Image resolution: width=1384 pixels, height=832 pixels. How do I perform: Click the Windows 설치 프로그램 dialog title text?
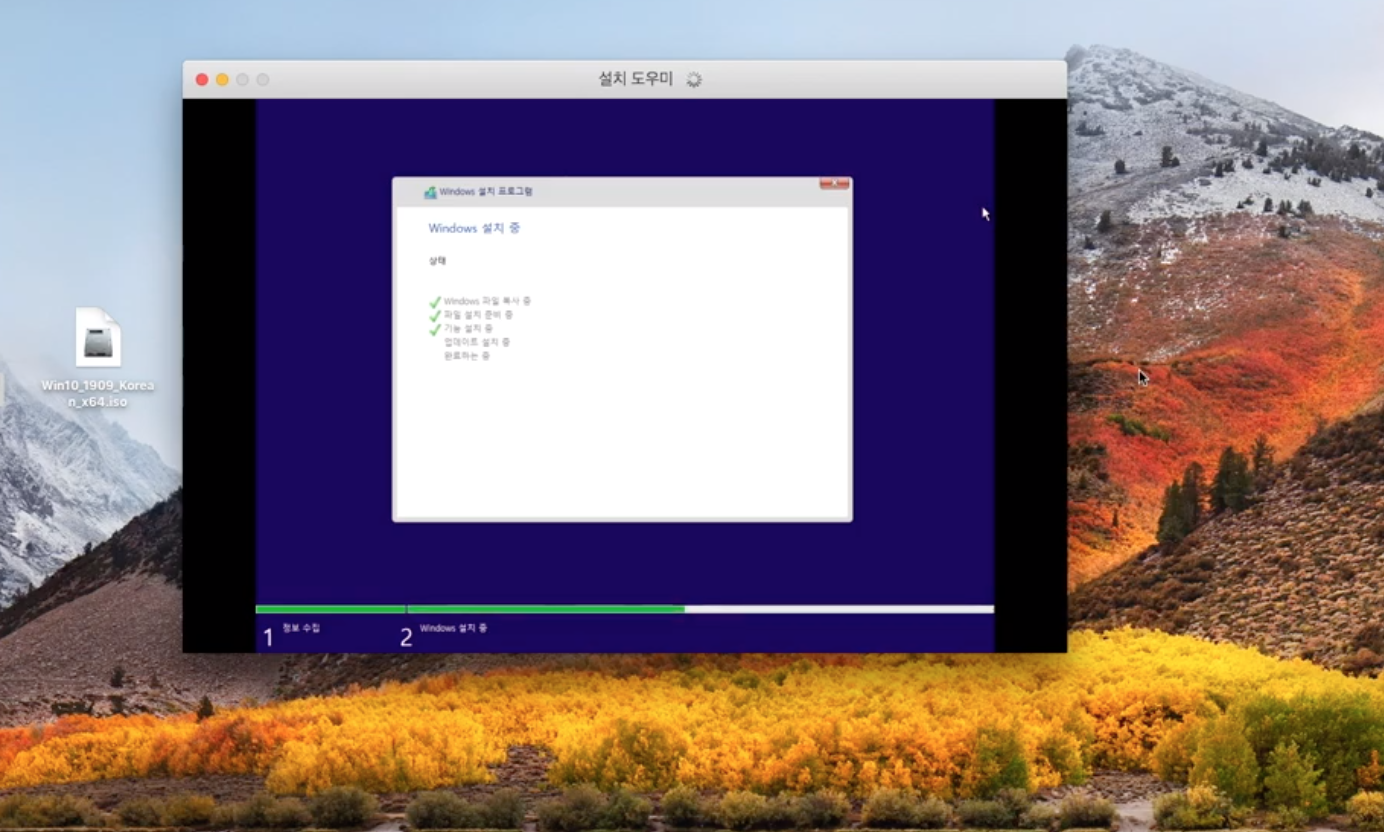pyautogui.click(x=486, y=192)
